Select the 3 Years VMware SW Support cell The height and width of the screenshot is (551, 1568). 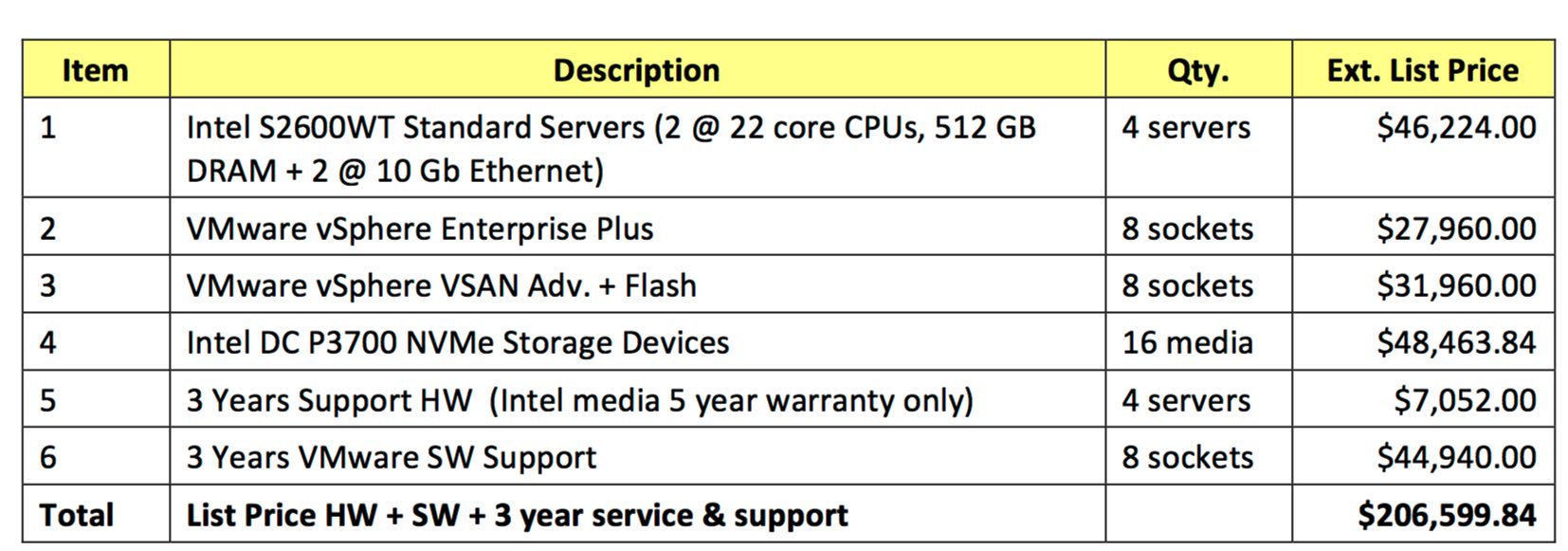(637, 456)
